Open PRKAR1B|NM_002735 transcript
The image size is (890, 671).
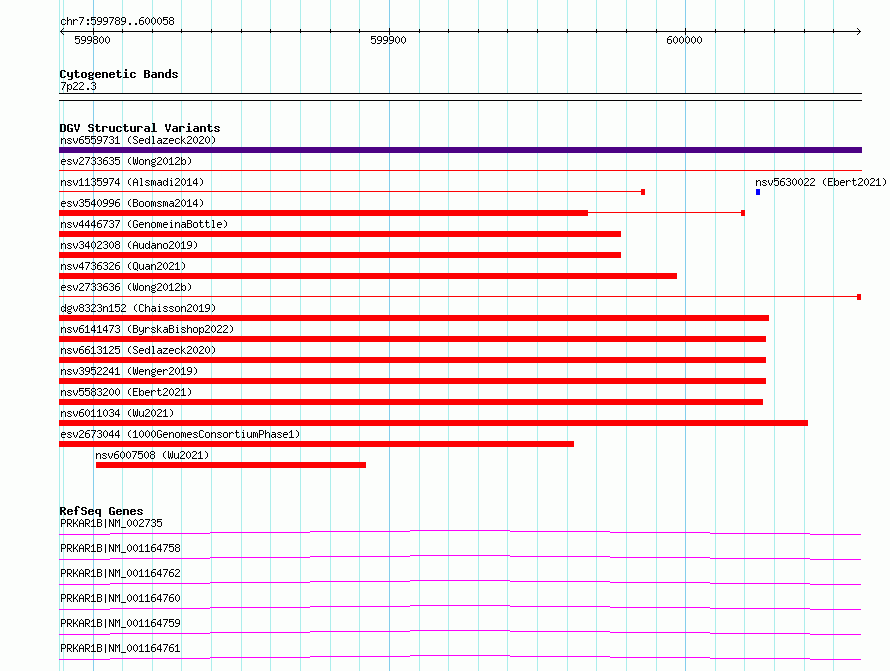pyautogui.click(x=111, y=523)
